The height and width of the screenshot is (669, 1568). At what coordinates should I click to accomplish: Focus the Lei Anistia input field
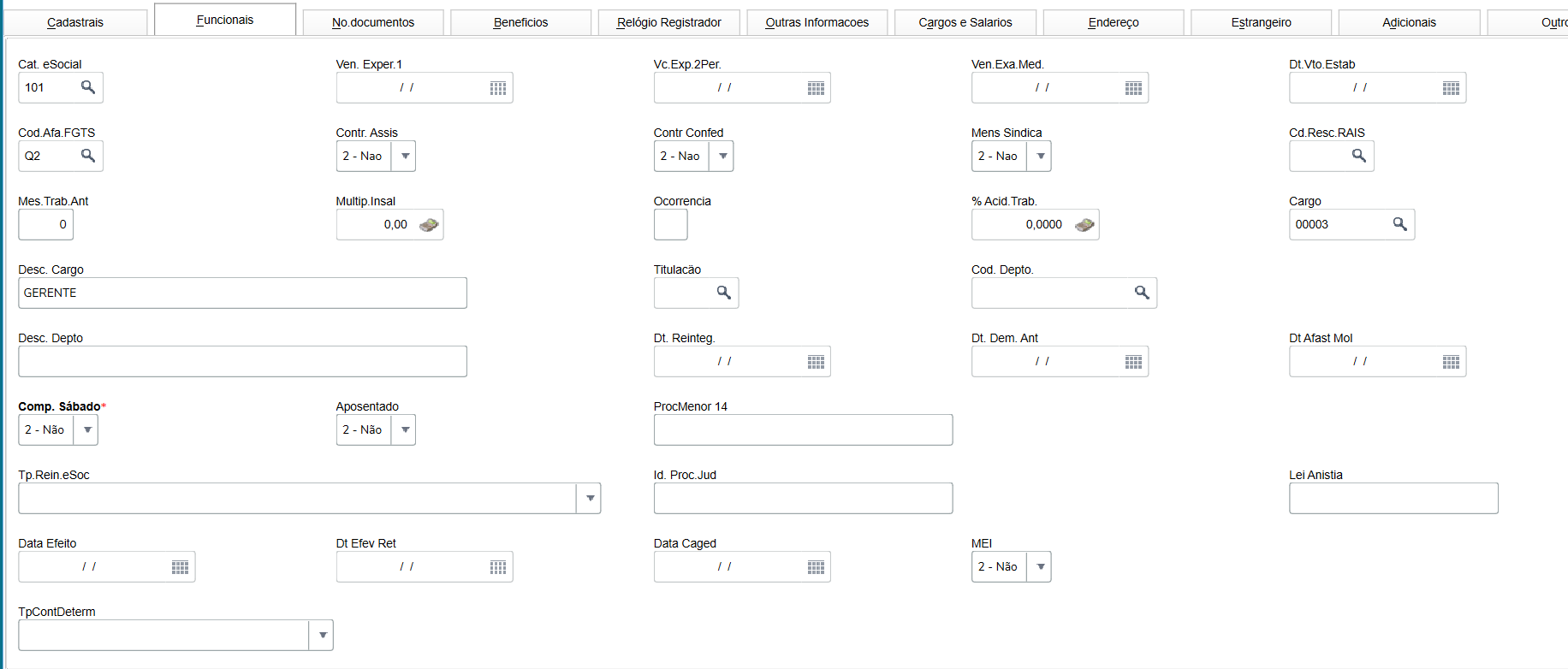[x=1393, y=499]
